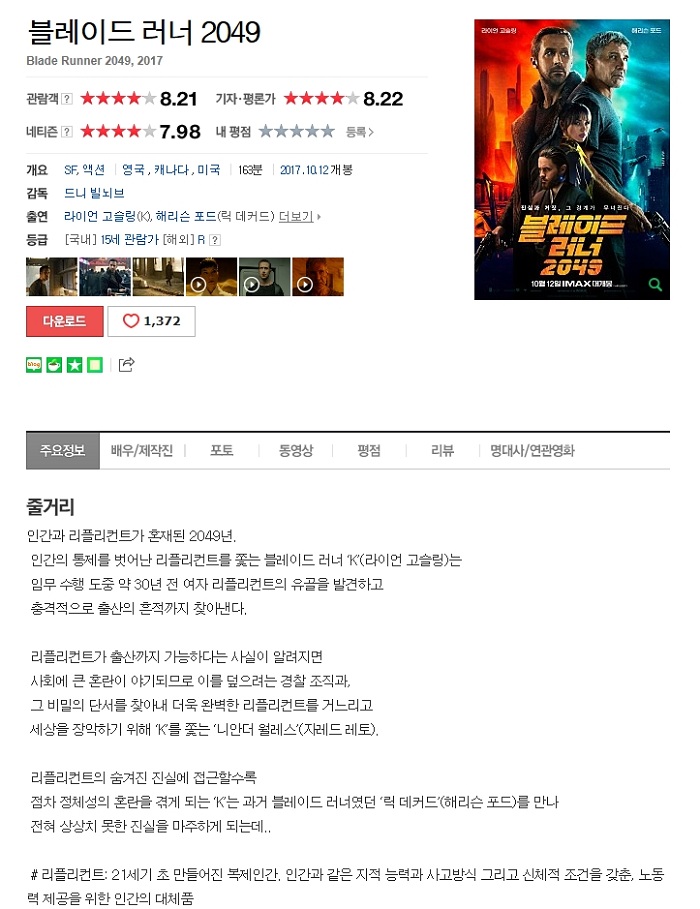Open the share arrow icon
The width and height of the screenshot is (700, 909).
[126, 365]
